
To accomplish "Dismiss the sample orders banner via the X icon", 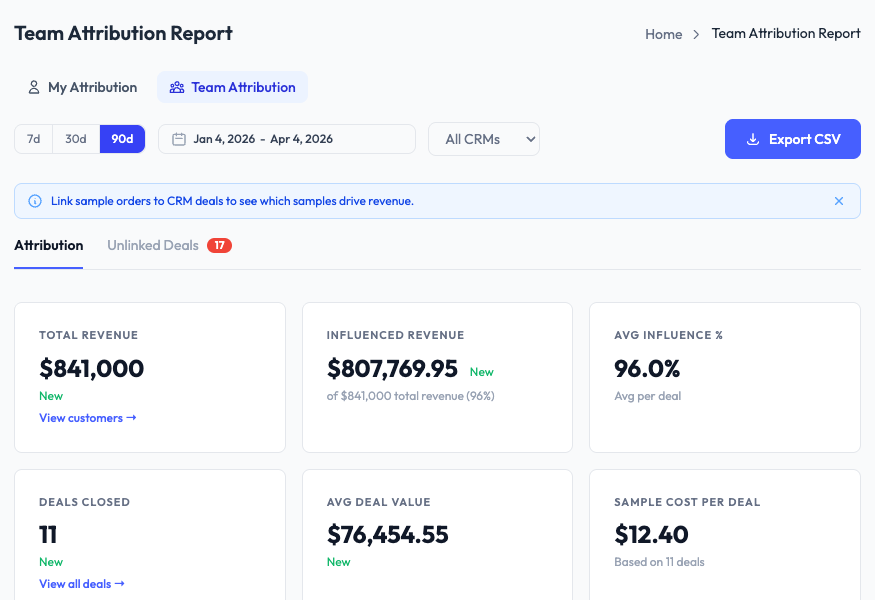I will coord(839,201).
